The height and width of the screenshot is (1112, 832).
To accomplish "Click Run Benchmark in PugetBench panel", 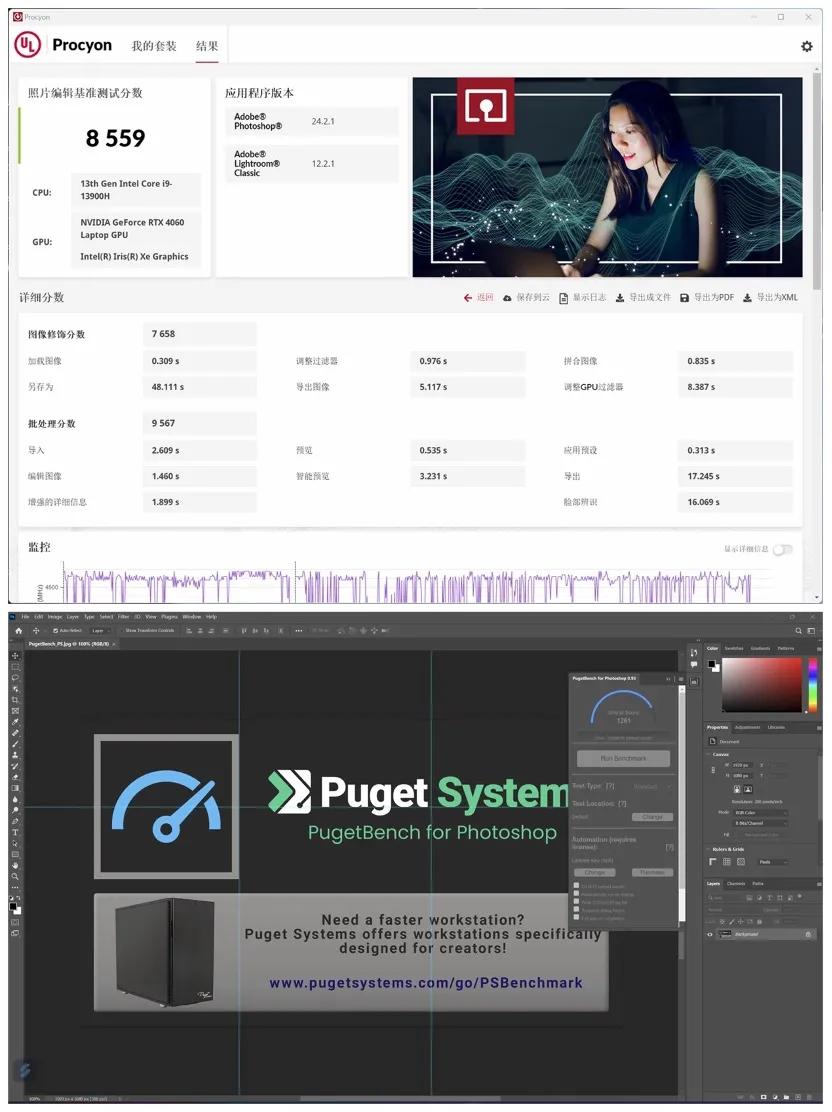I will [x=623, y=758].
